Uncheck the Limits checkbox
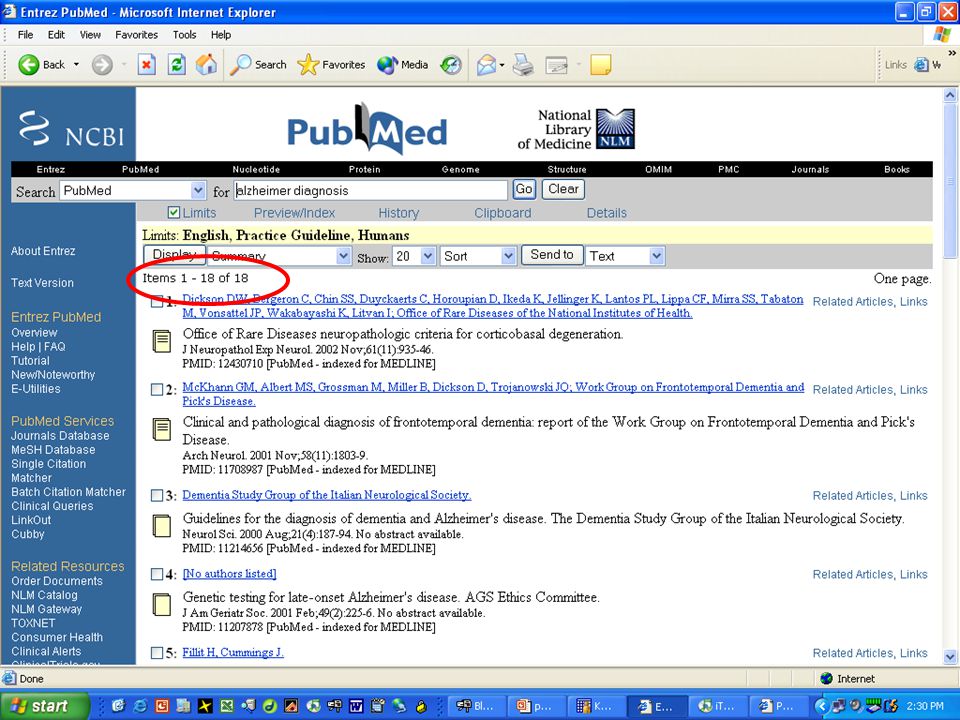 coord(173,212)
